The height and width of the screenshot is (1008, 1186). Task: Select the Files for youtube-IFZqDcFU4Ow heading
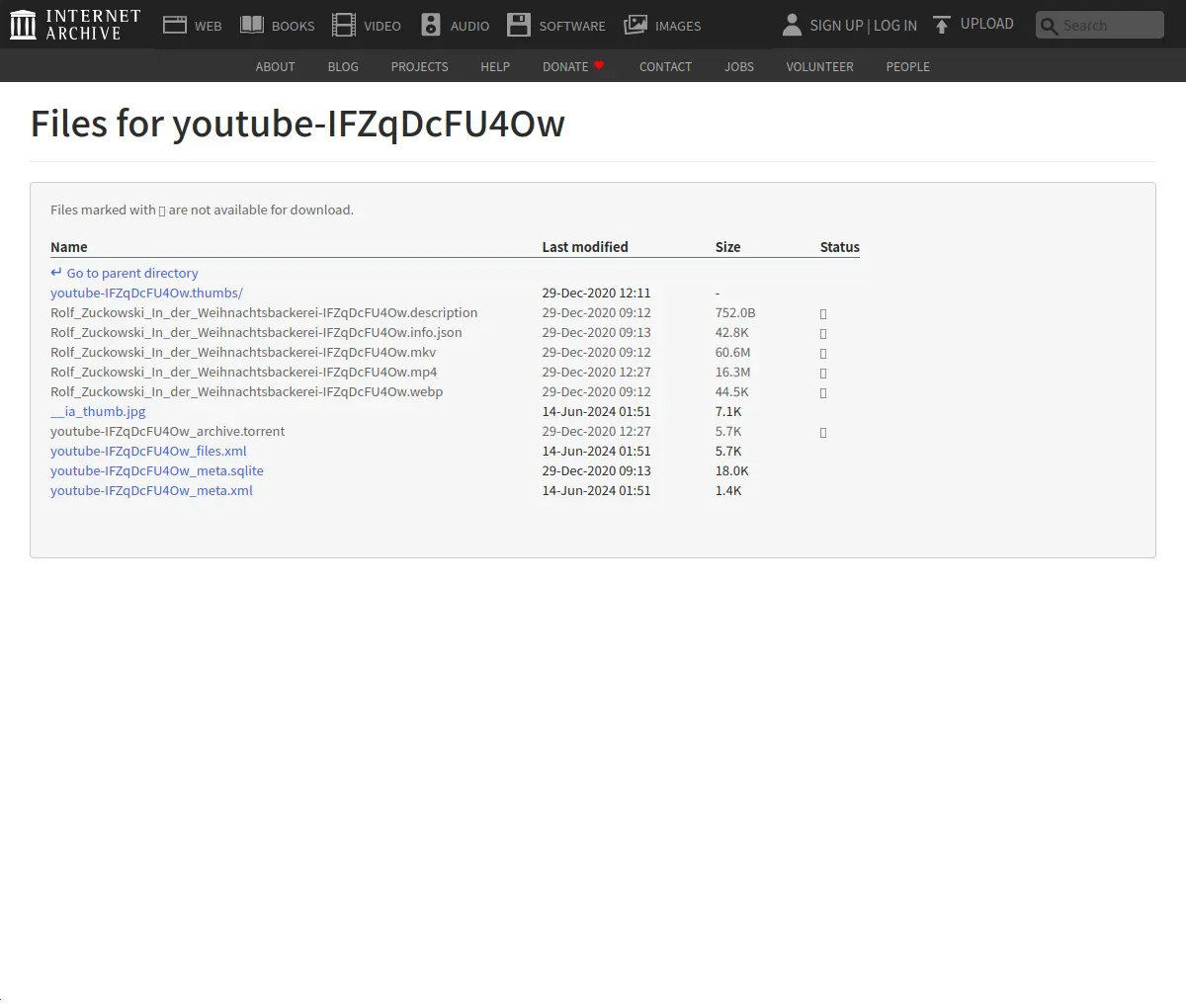[x=297, y=125]
